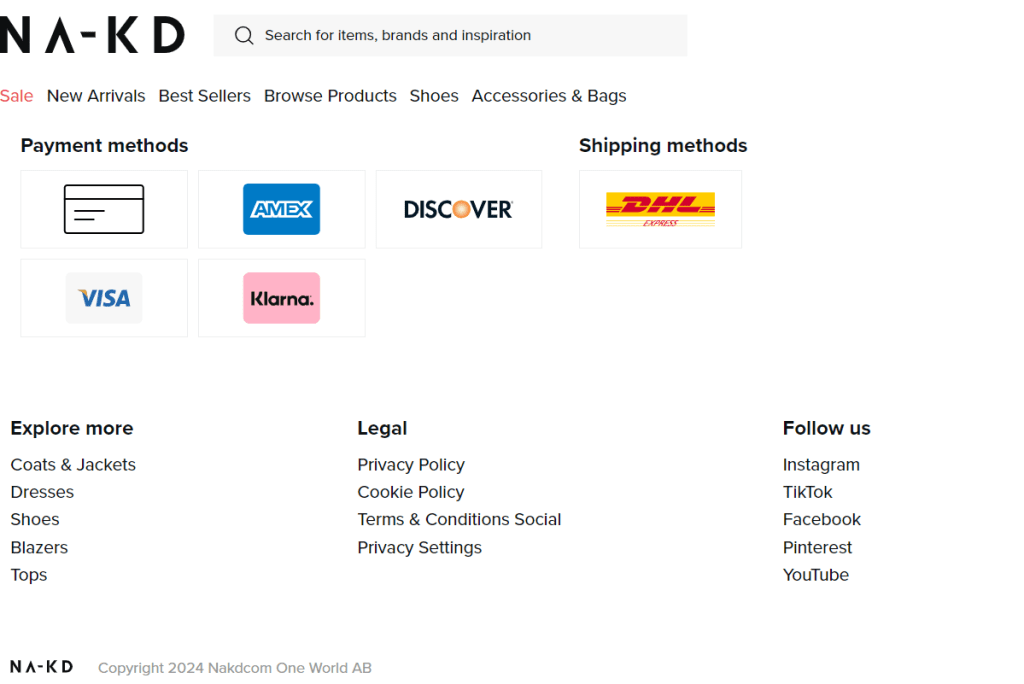Open the Sale menu item

pyautogui.click(x=17, y=96)
